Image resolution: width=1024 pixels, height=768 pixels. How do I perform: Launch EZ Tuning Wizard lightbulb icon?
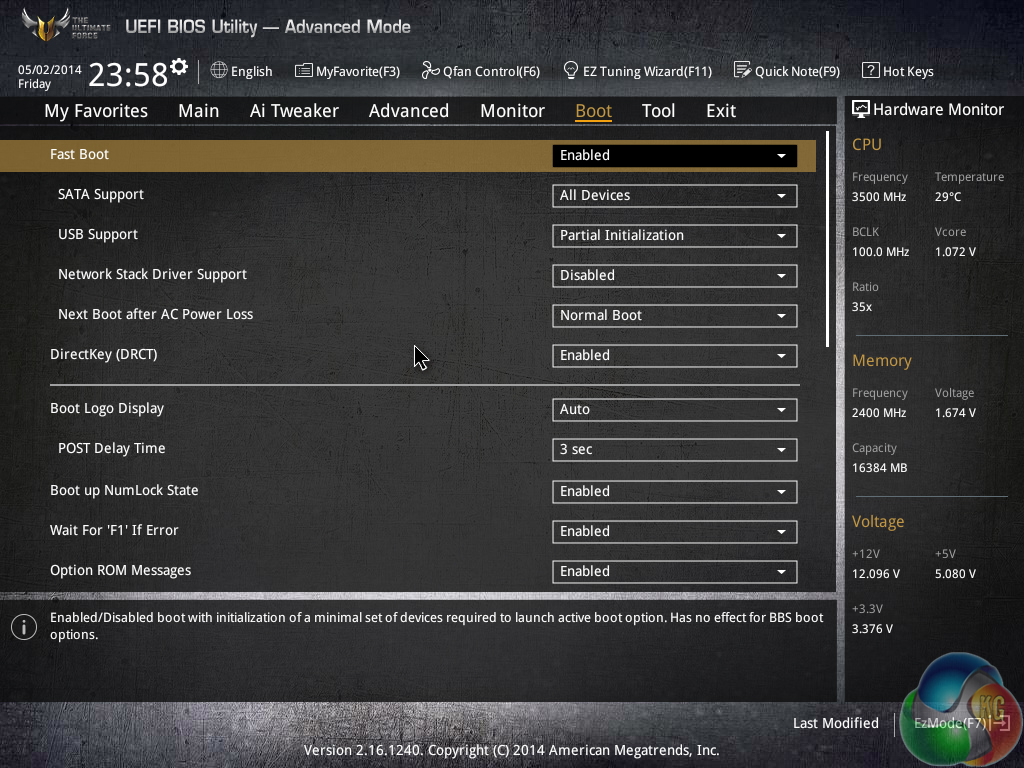click(571, 71)
